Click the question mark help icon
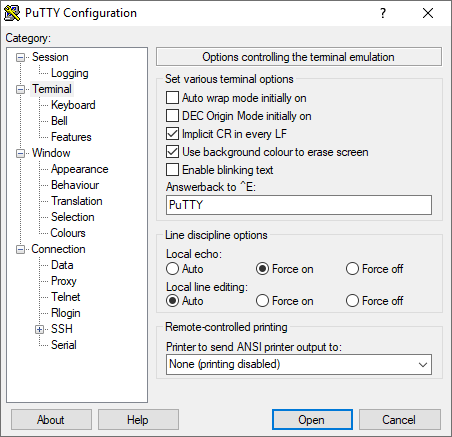The image size is (452, 437). 383,13
